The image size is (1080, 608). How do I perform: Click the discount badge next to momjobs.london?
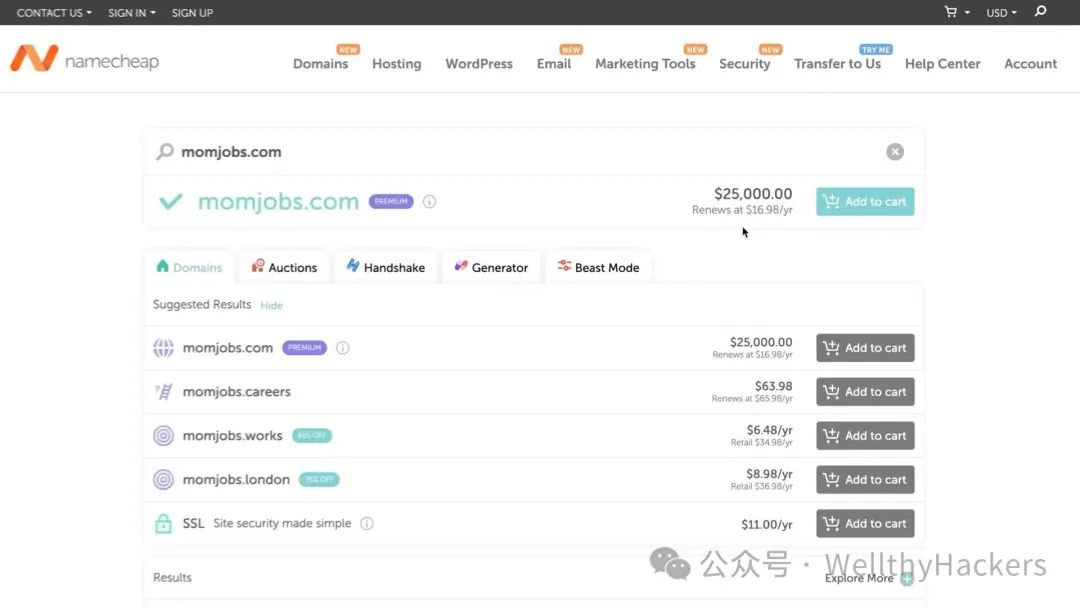coord(319,479)
